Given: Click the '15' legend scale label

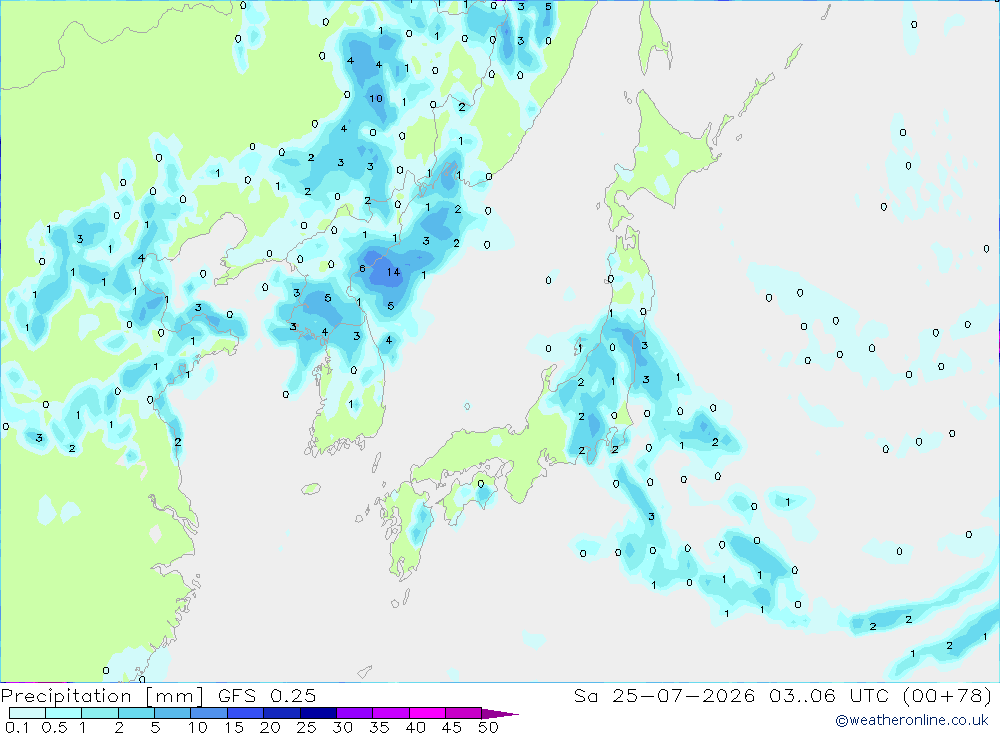Looking at the screenshot, I should pos(234,727).
